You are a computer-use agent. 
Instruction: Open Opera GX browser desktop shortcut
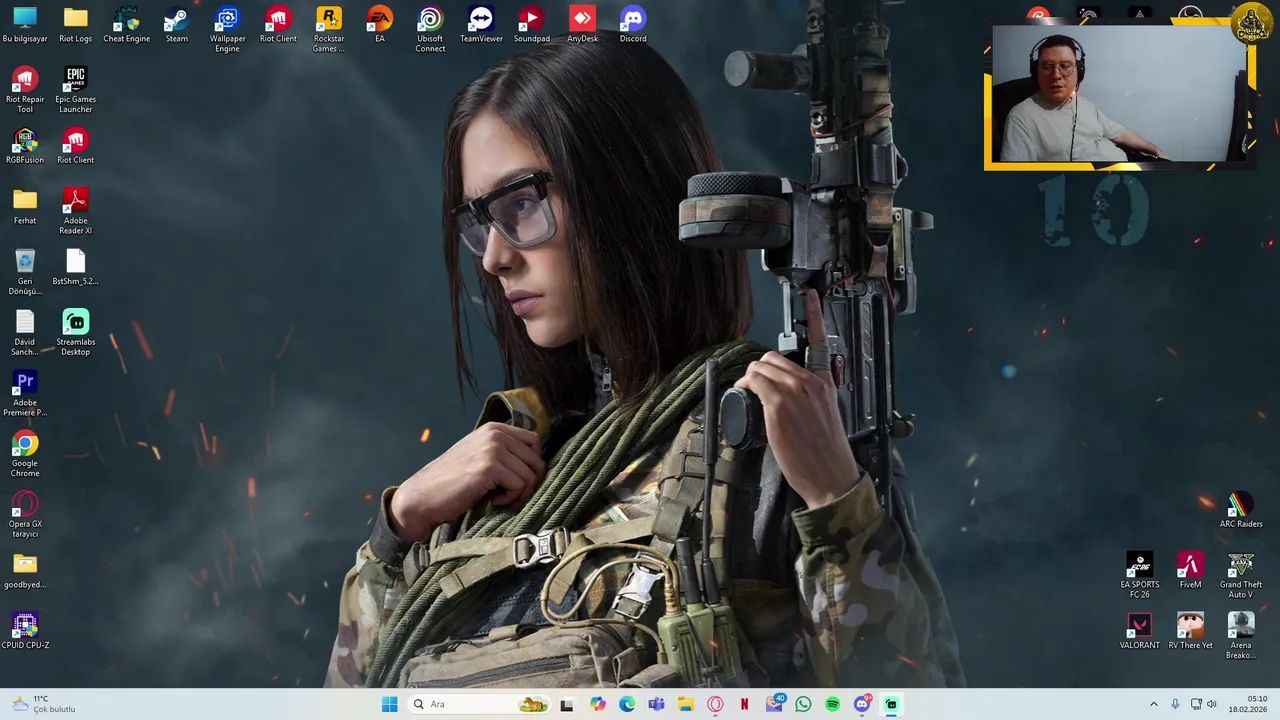(25, 515)
